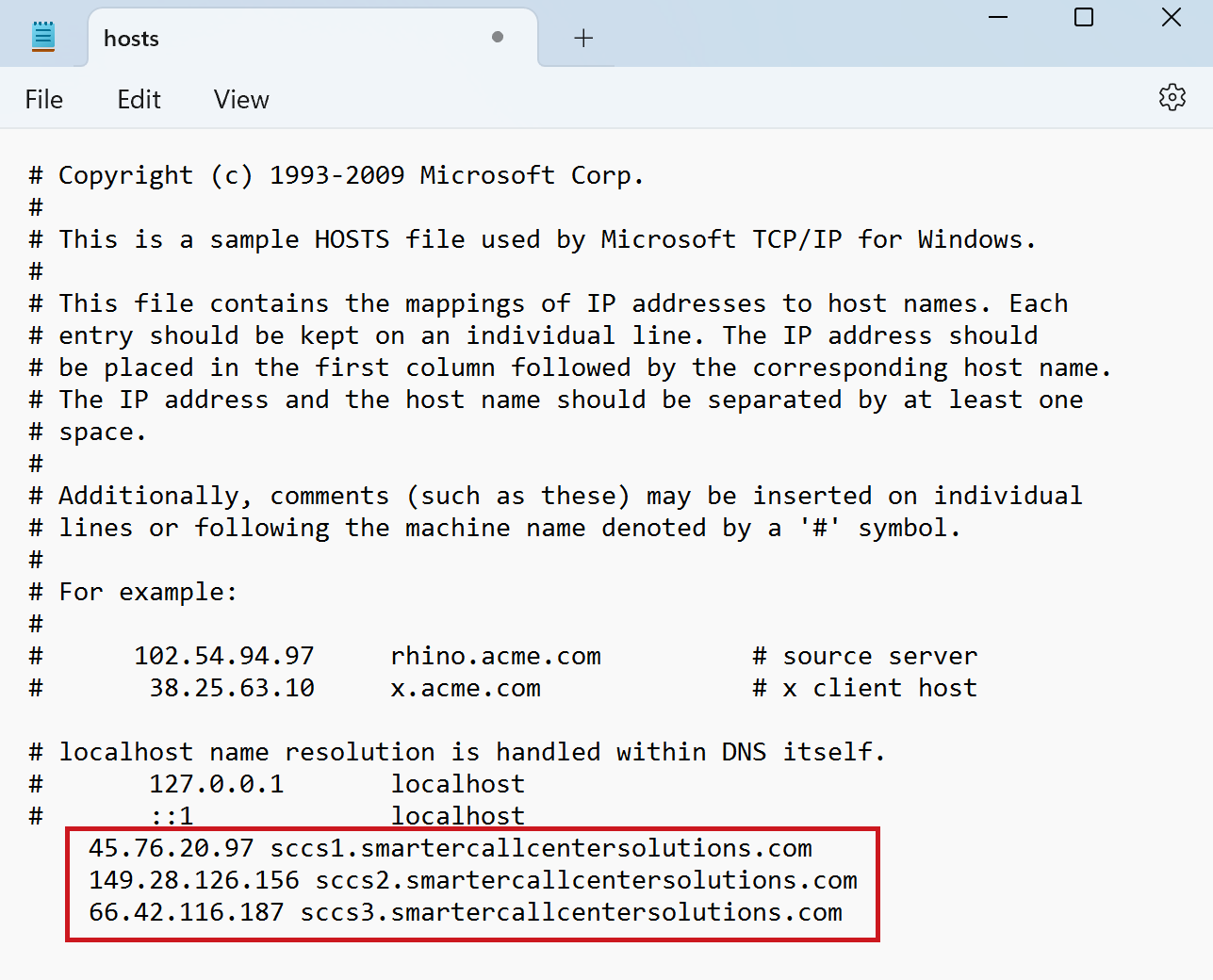Minimize the Notepad window

coord(998,18)
